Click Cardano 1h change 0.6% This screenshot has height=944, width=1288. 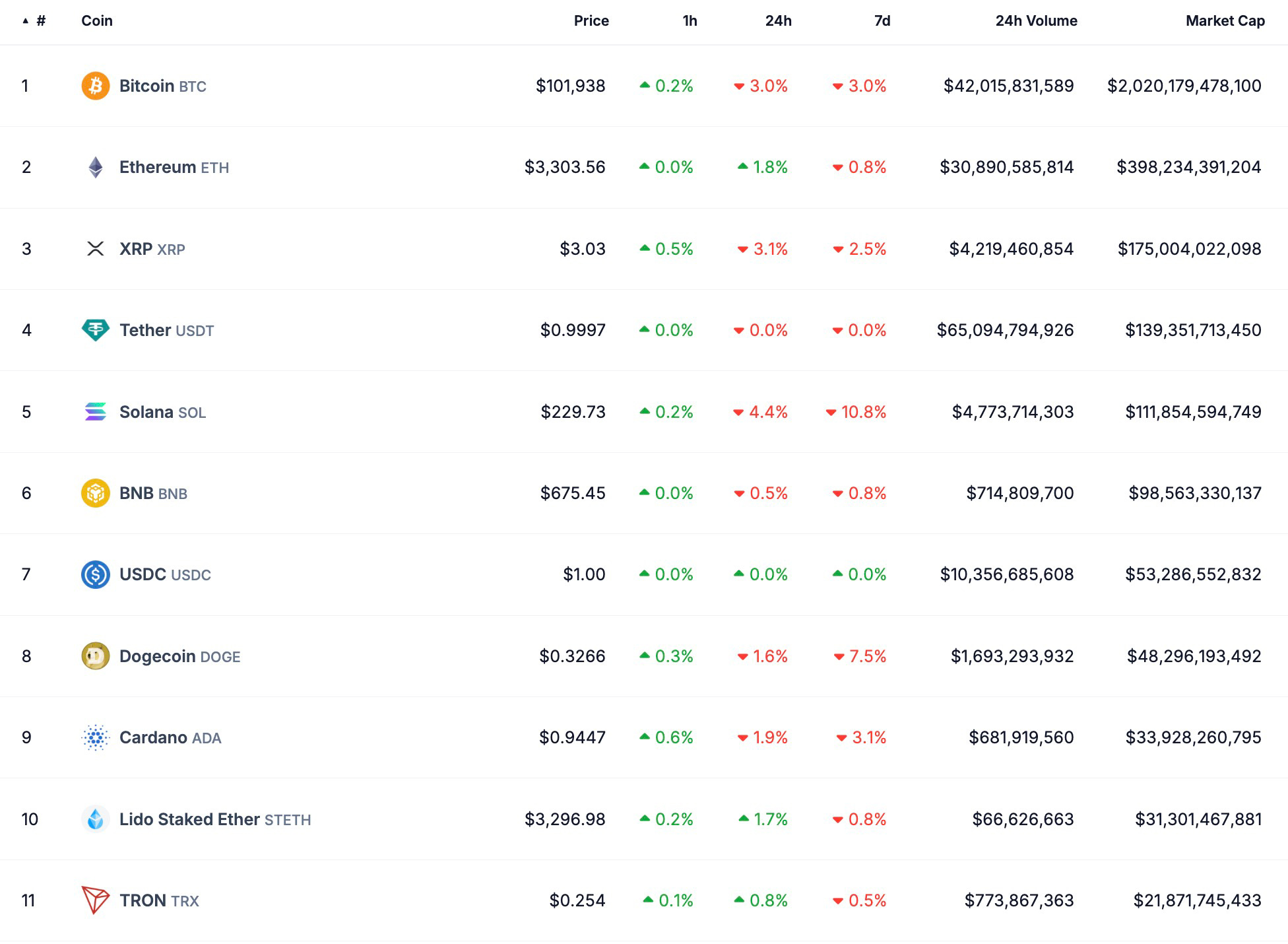[666, 737]
